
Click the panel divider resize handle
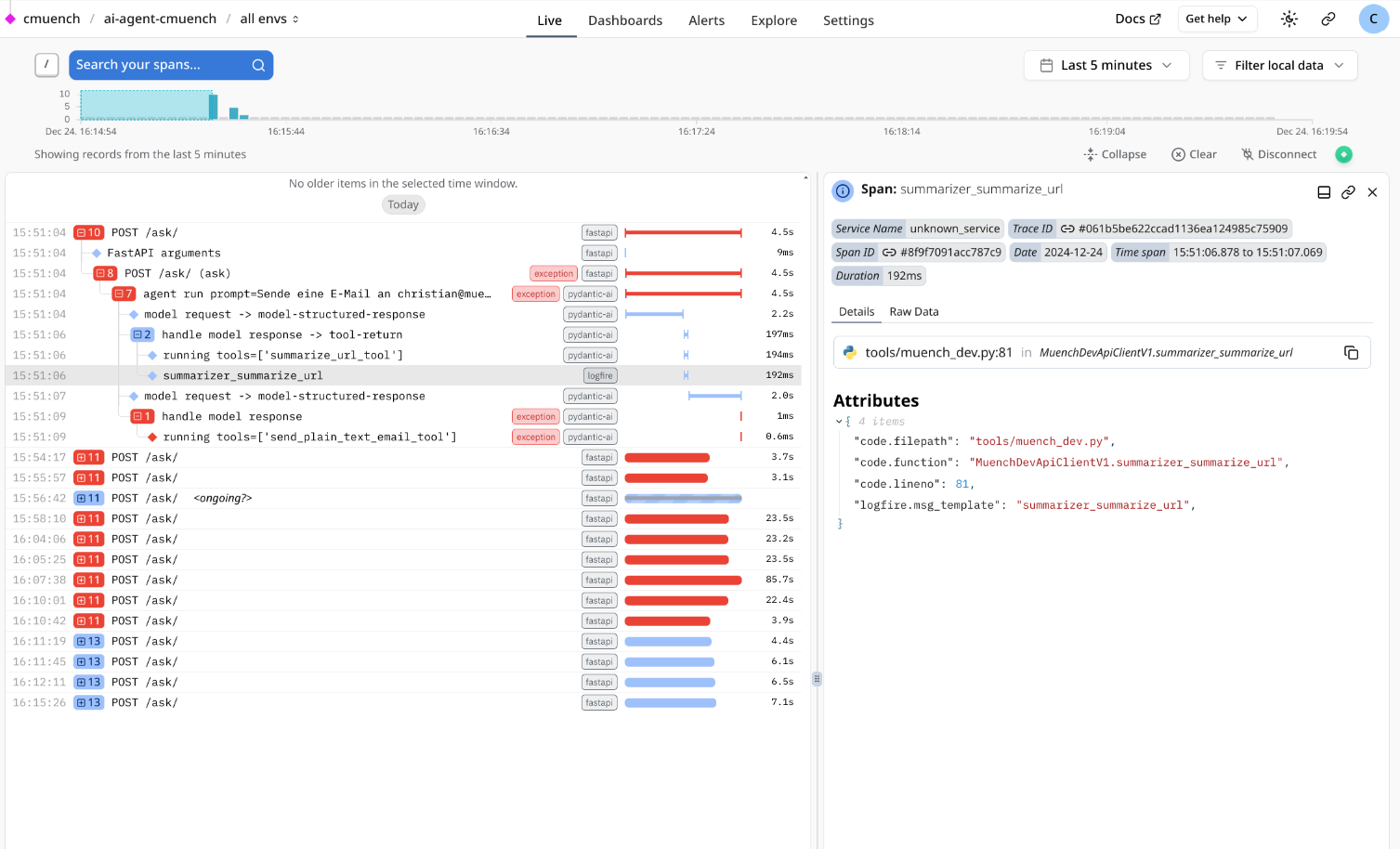(x=817, y=679)
